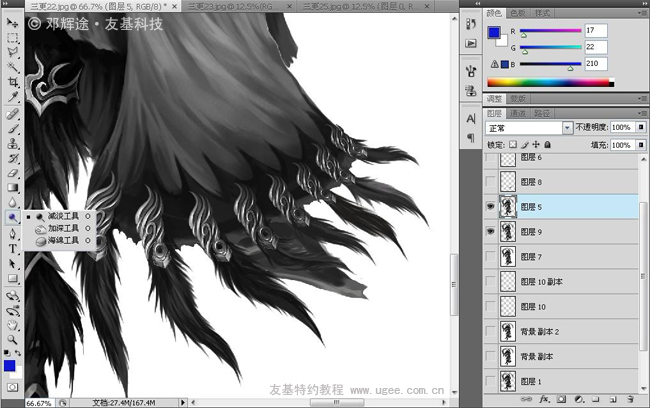The width and height of the screenshot is (650, 408).
Task: Open the 填充 fill slider arrow
Action: click(x=641, y=145)
